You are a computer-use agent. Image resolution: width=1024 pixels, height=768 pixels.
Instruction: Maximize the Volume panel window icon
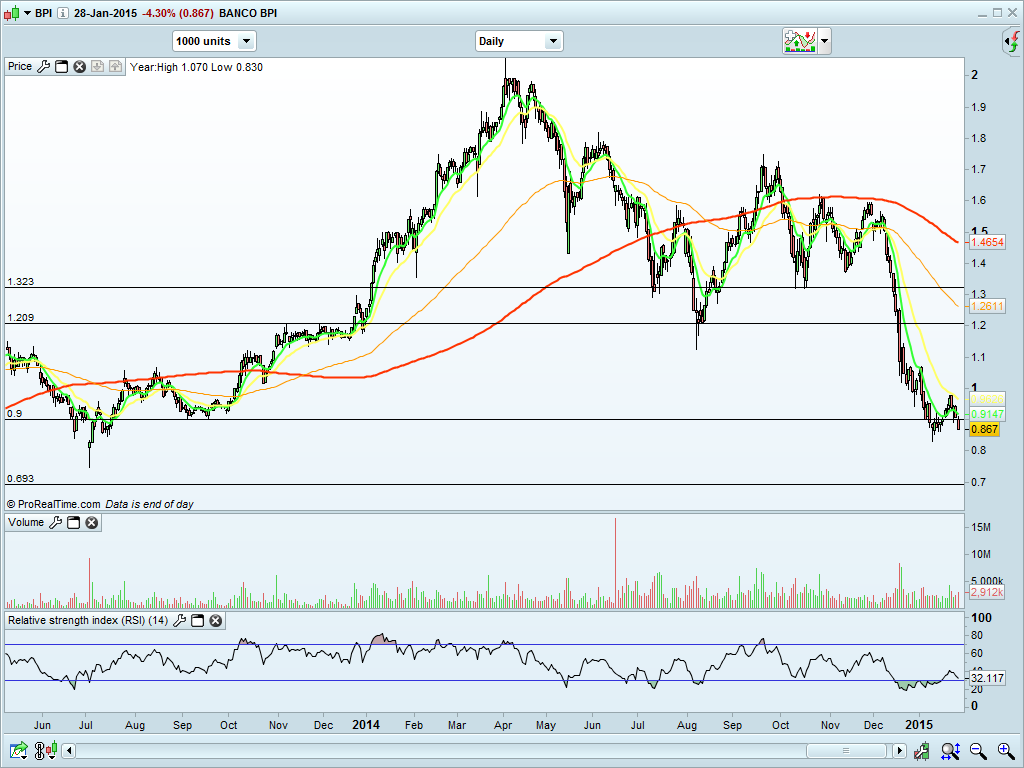point(73,522)
